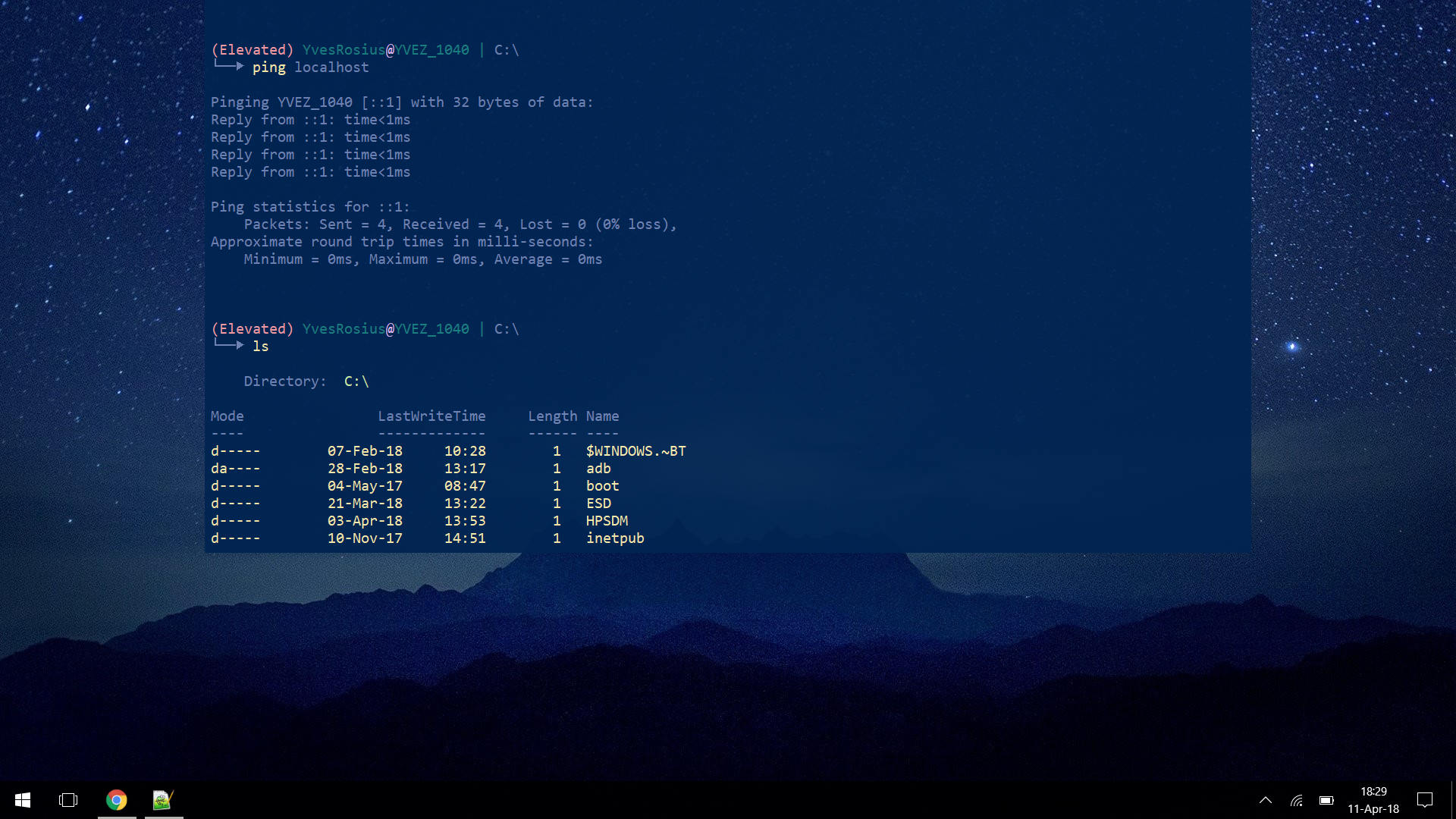Open the Wi-Fi network status icon
This screenshot has width=1456, height=819.
(x=1297, y=800)
